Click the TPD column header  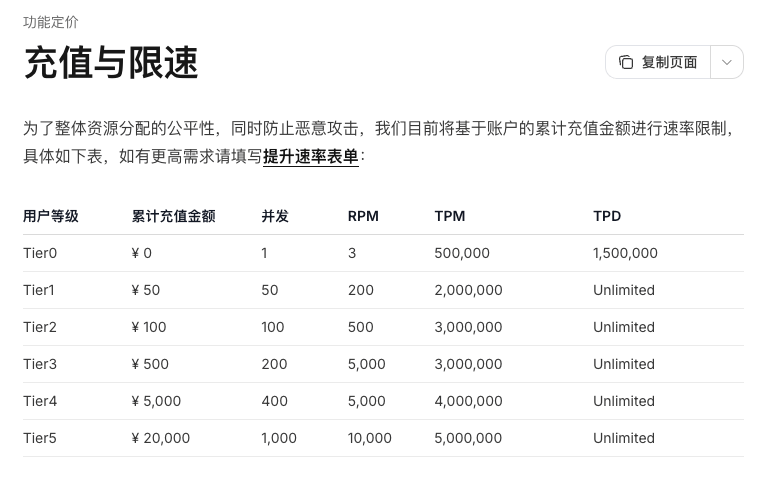(x=607, y=216)
